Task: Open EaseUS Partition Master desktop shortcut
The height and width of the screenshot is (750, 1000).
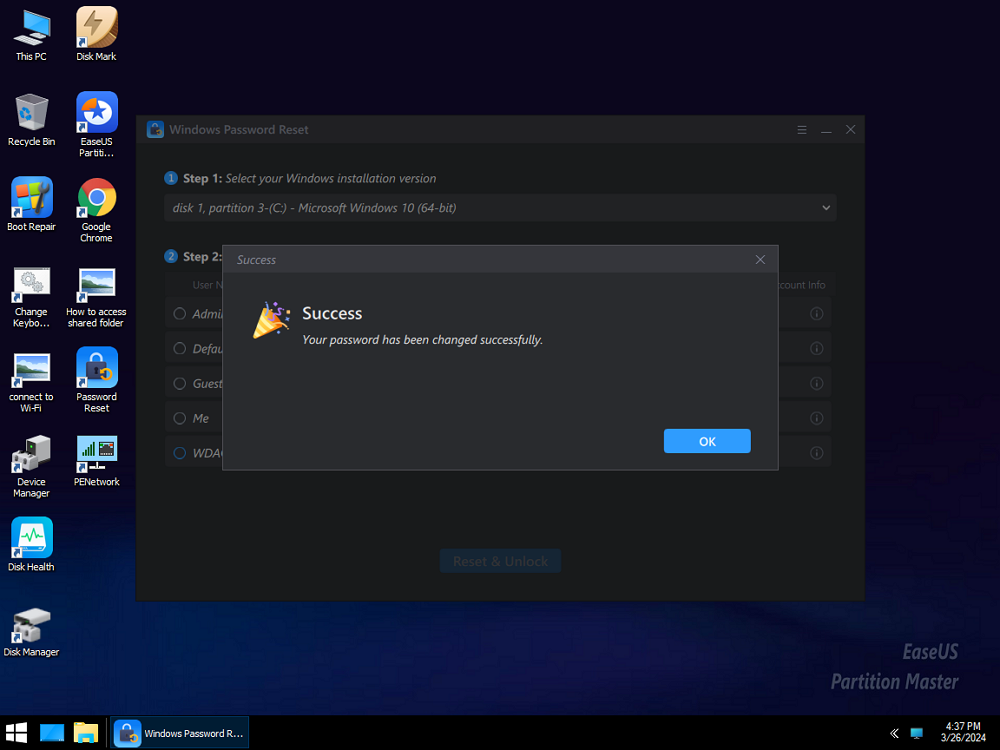Action: point(97,114)
